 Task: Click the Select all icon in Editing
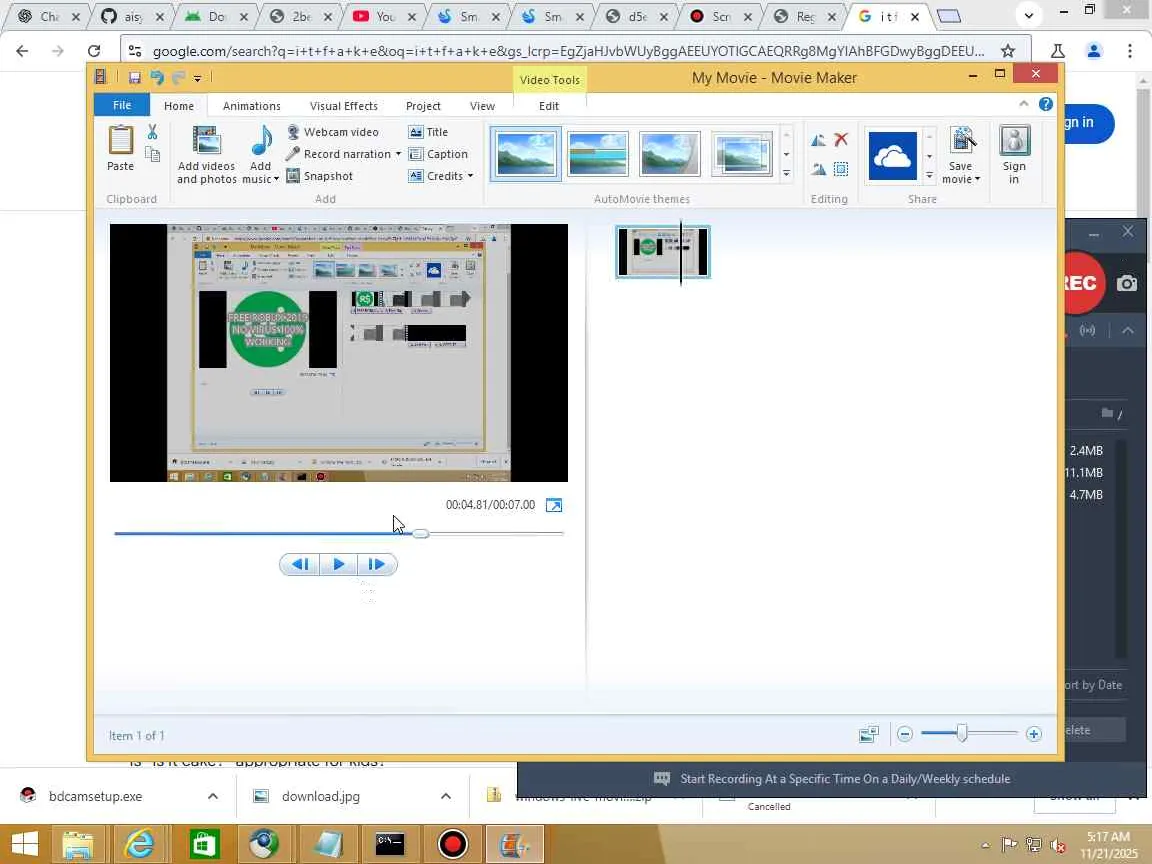pyautogui.click(x=841, y=169)
